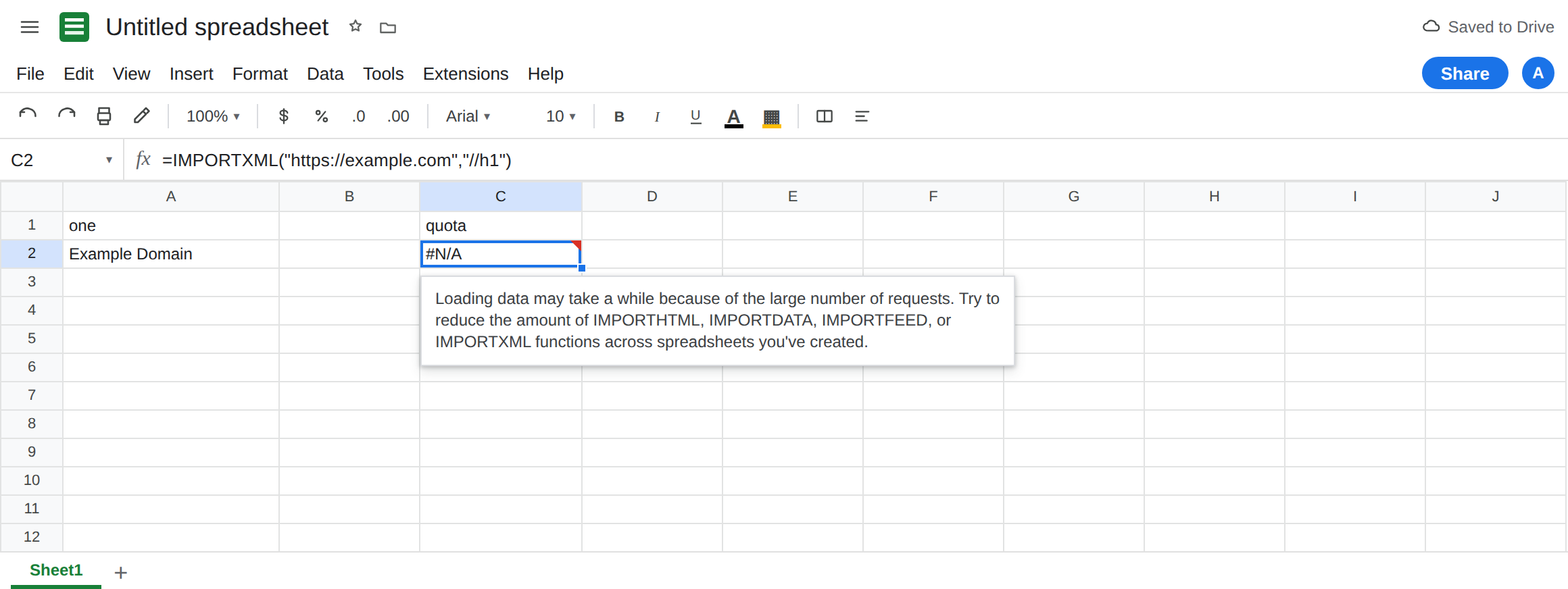The image size is (1568, 589).
Task: Toggle bold formatting
Action: click(619, 116)
